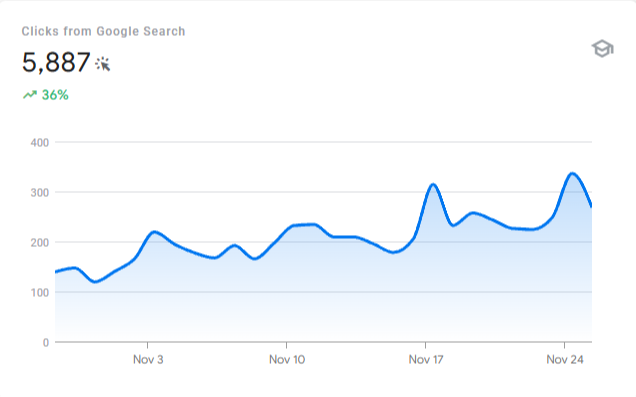Select the Nov 3 axis label

point(148,359)
